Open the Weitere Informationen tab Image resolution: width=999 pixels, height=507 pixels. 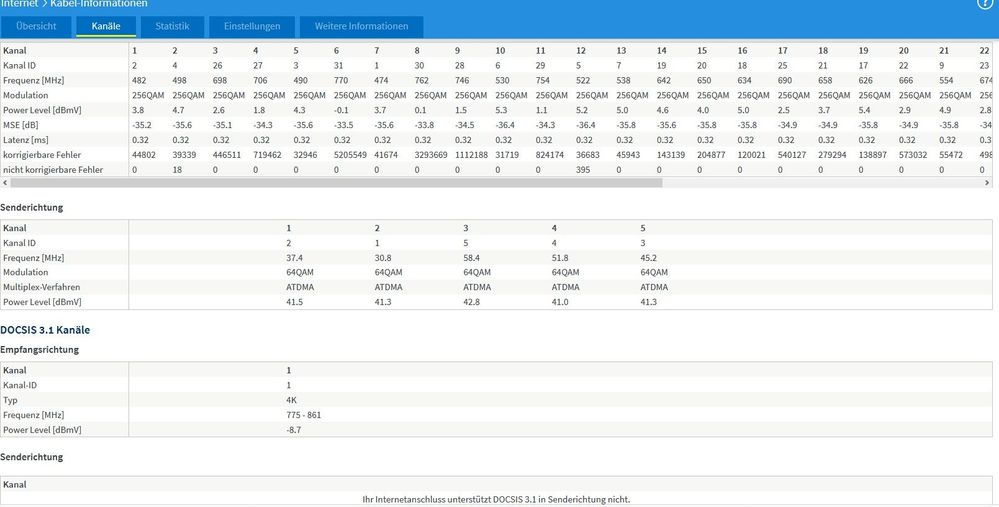point(361,26)
